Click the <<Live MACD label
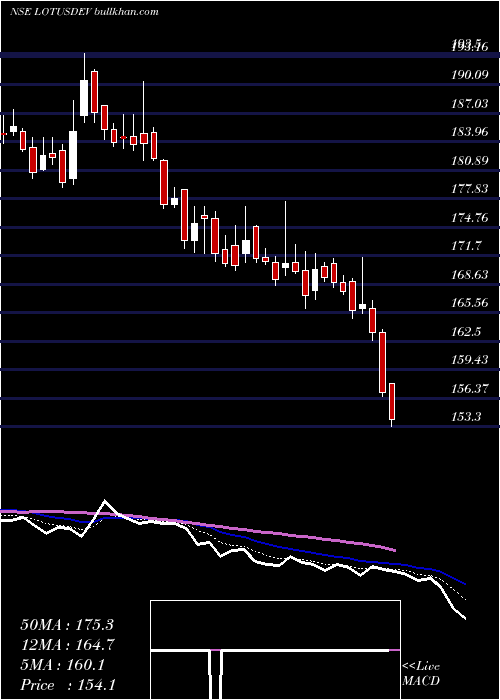 (x=421, y=673)
